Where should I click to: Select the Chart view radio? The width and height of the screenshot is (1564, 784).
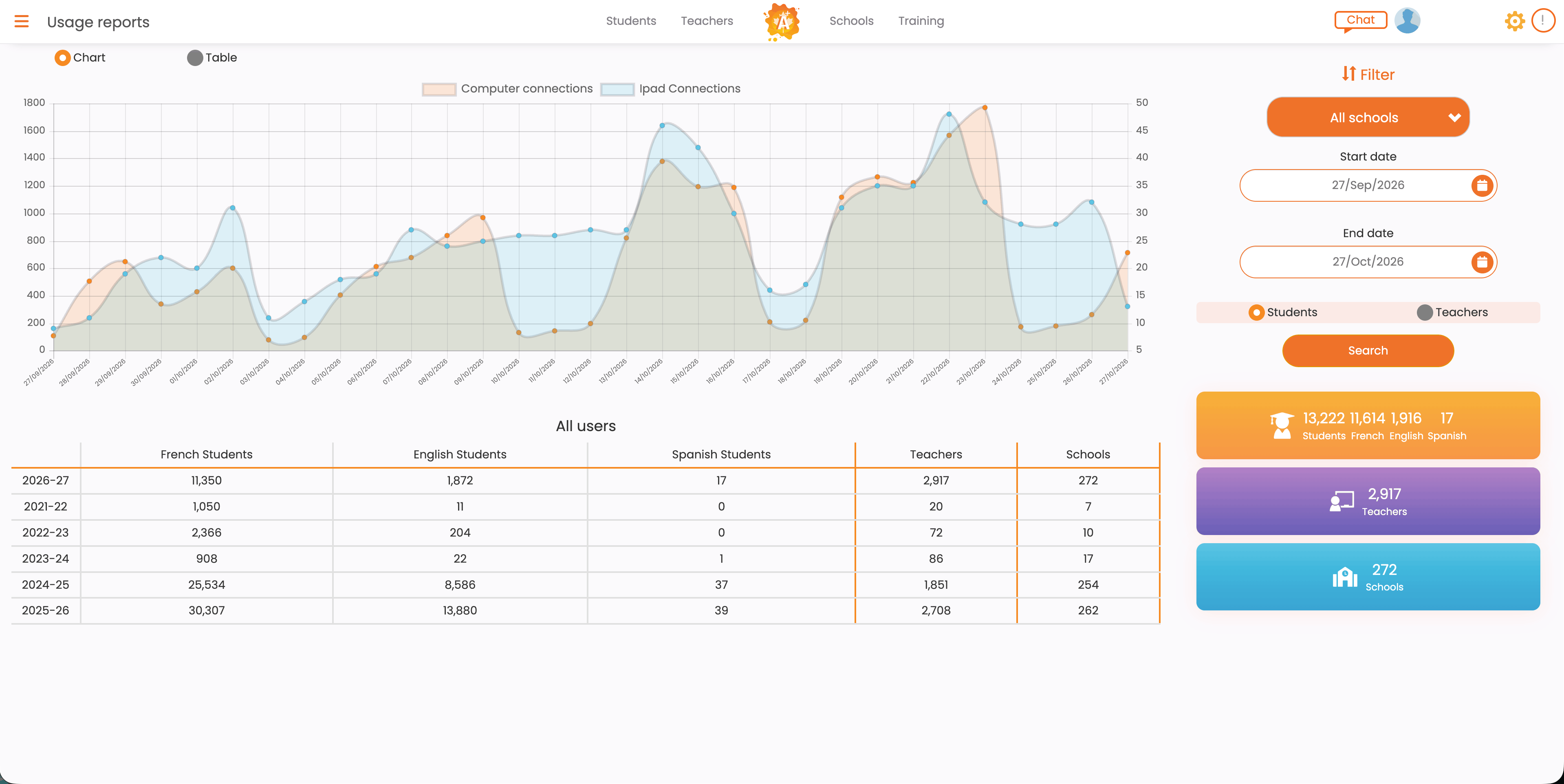pos(62,58)
